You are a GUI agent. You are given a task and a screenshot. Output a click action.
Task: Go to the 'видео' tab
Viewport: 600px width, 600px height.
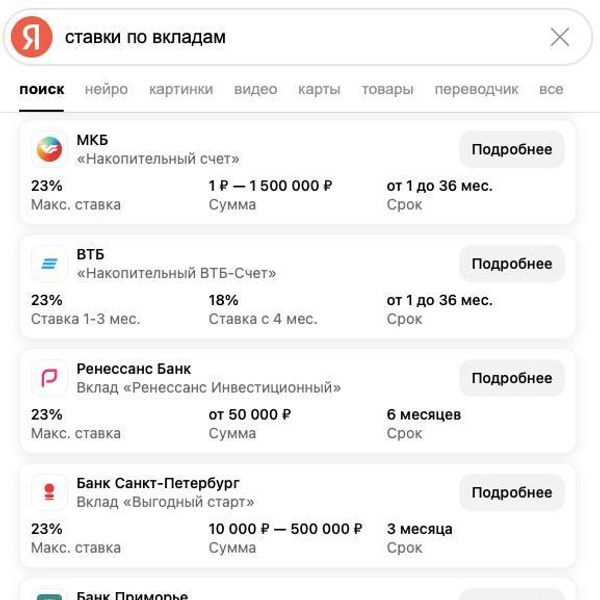point(255,89)
